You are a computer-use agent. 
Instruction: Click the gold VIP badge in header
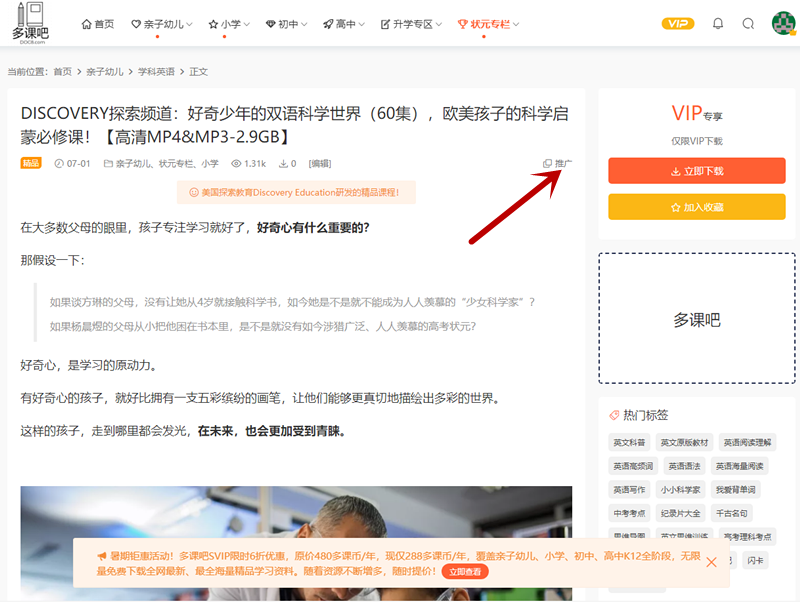(x=678, y=24)
